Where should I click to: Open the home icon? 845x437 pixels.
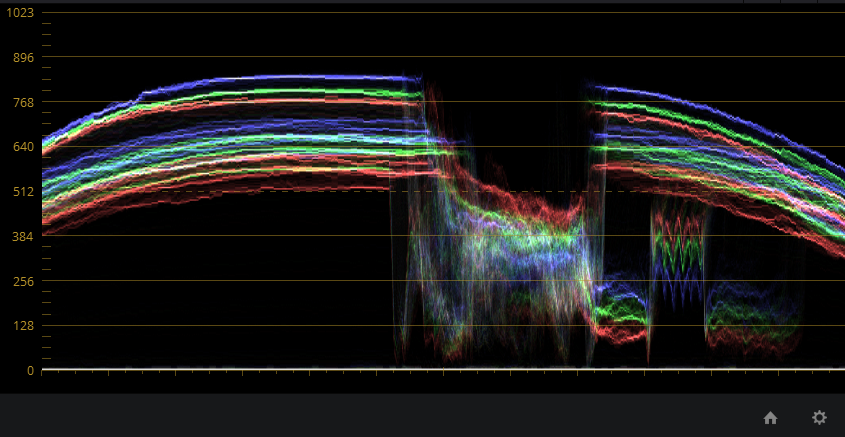coord(770,418)
